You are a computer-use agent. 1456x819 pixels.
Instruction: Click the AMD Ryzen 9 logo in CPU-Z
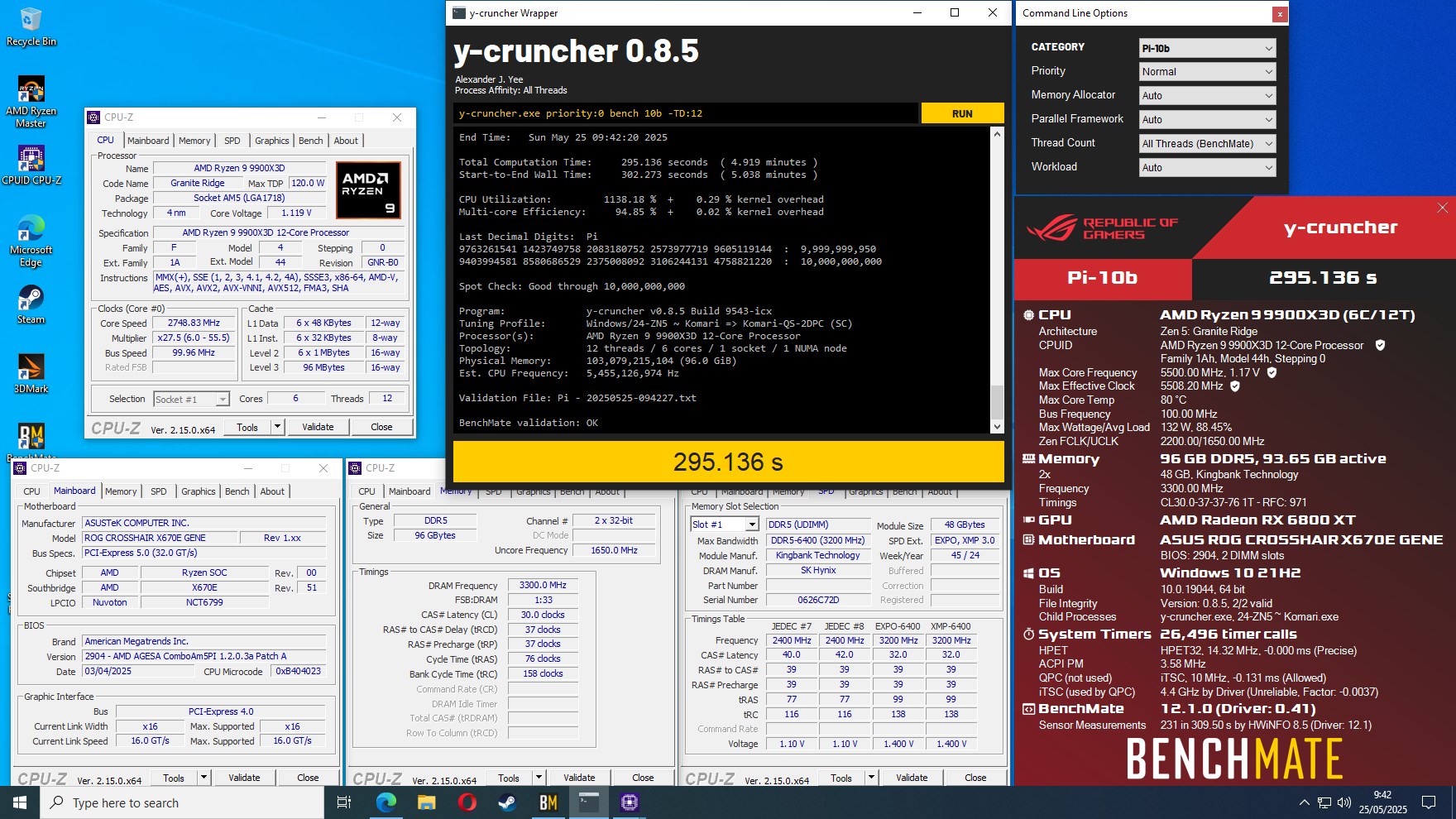pos(368,190)
